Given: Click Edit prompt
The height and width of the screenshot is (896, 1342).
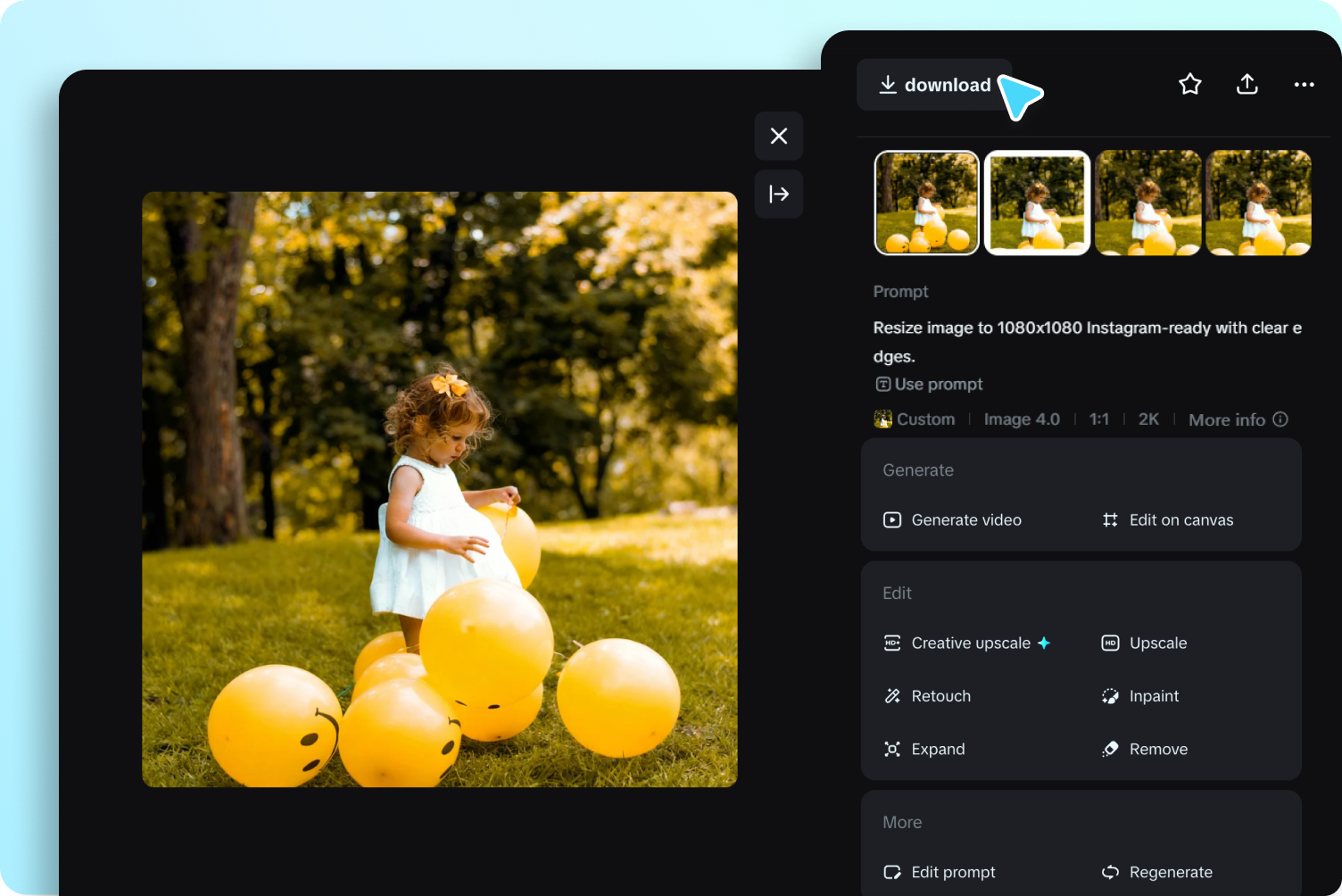Looking at the screenshot, I should pos(939,872).
